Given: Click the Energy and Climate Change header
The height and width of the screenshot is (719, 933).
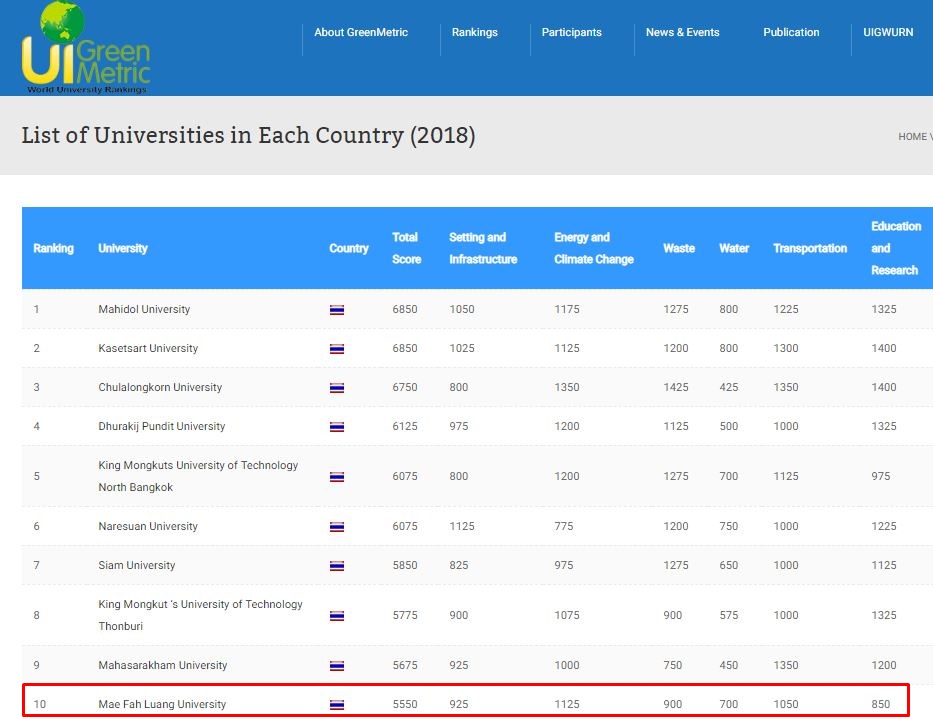Looking at the screenshot, I should pyautogui.click(x=593, y=248).
